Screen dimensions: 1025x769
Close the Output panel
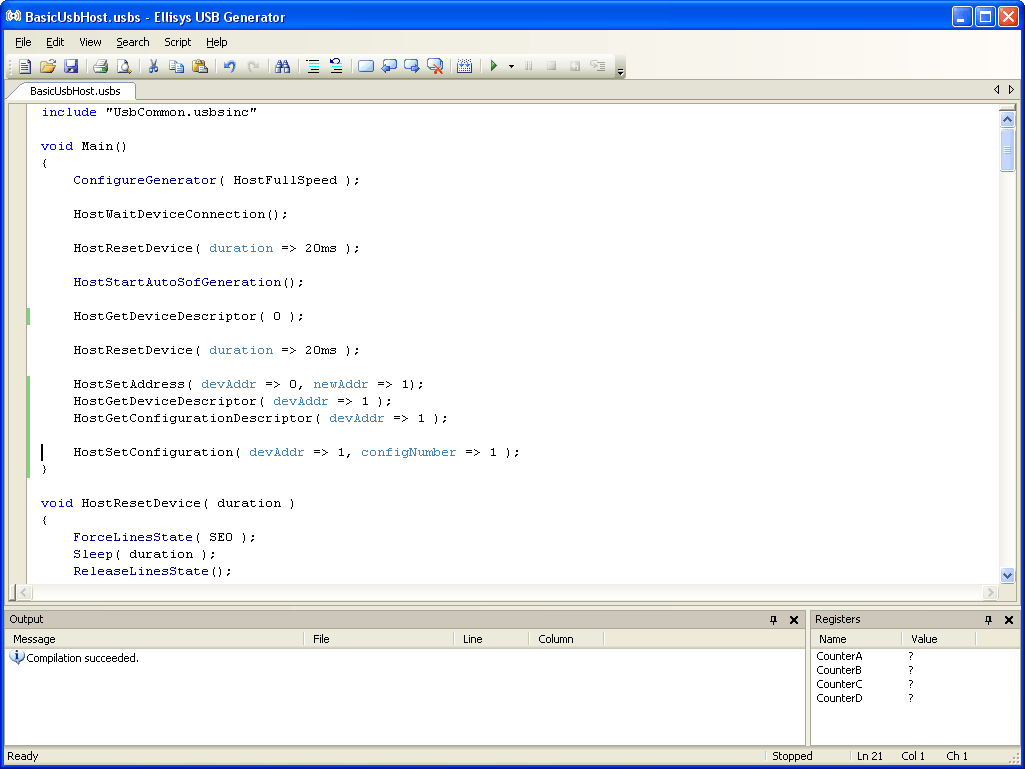(794, 620)
